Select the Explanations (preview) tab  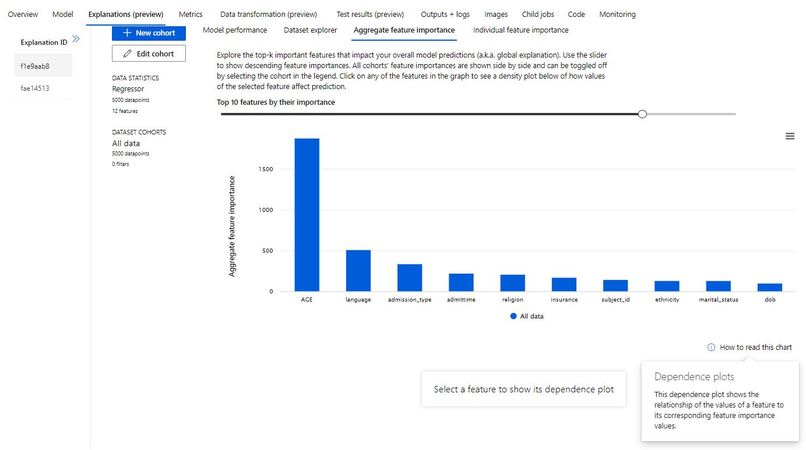tap(126, 14)
